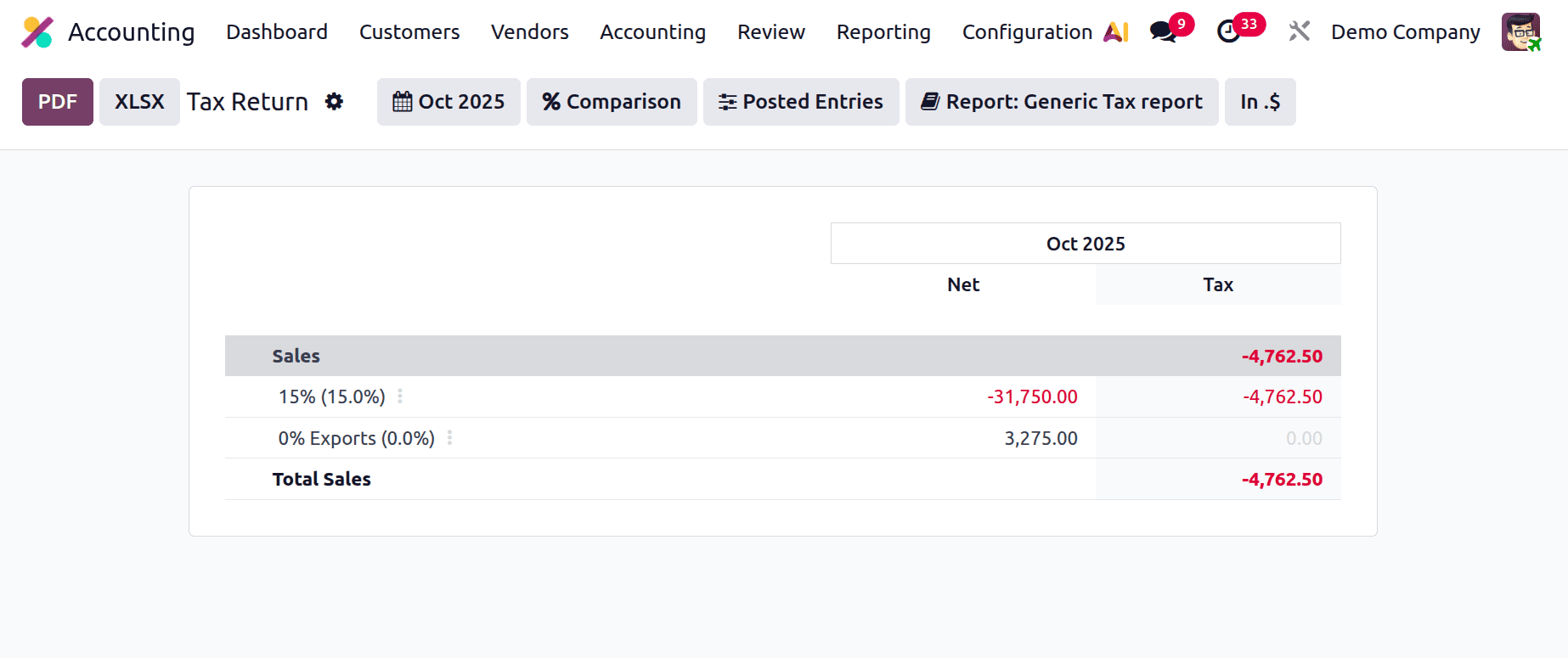Open the three-dot menu for 0% Exports row

[x=449, y=438]
